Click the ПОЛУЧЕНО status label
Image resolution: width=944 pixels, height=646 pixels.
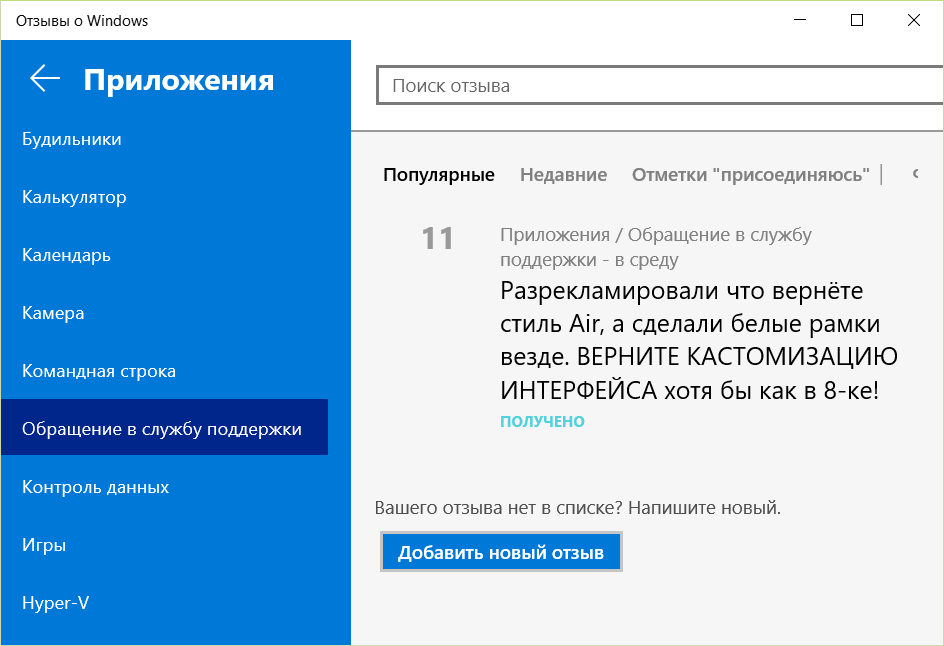tap(542, 421)
